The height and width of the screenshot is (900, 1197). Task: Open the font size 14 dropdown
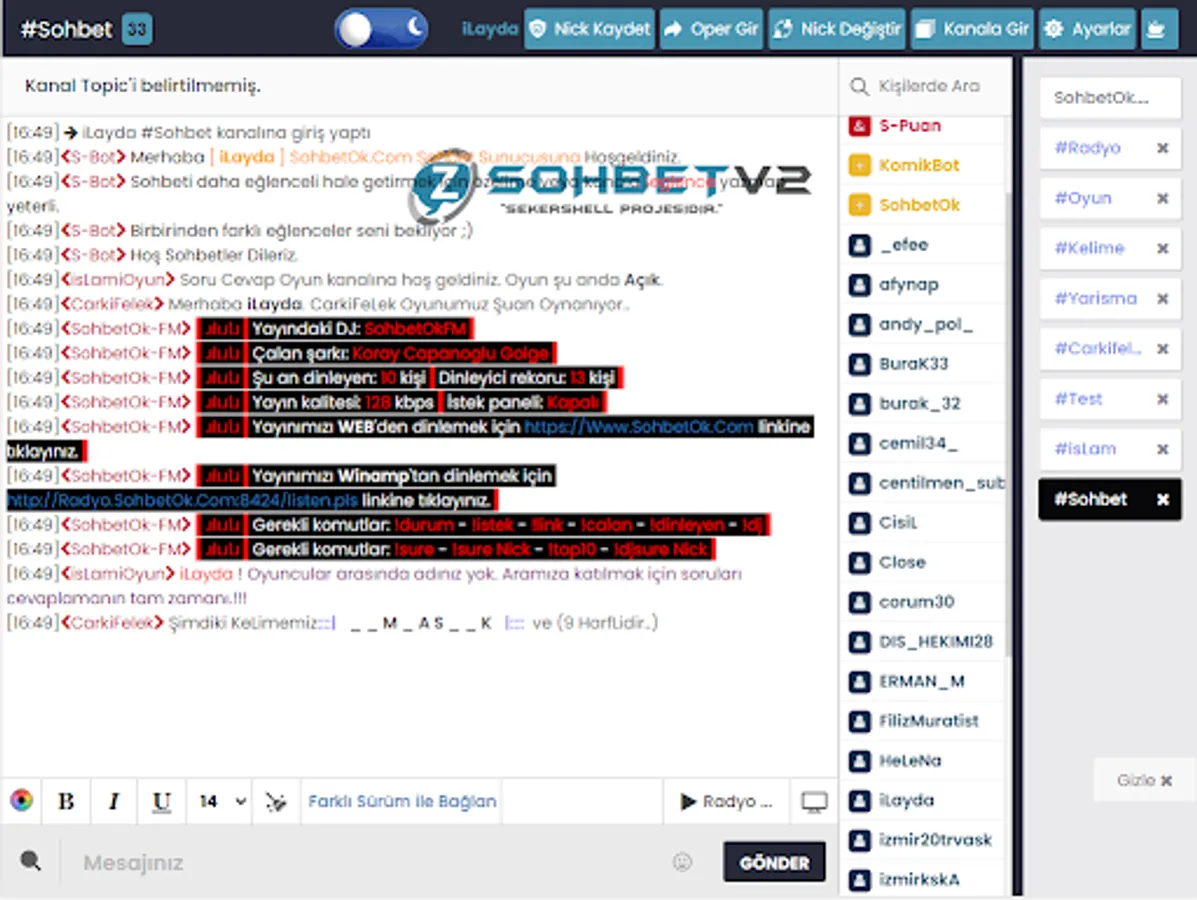click(x=221, y=801)
